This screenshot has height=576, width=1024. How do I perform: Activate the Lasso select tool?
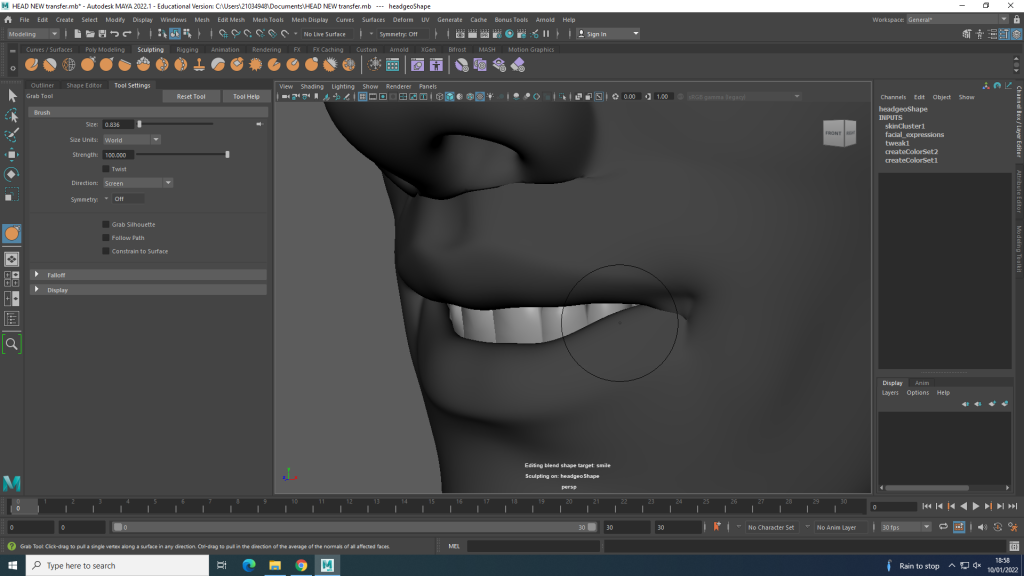tap(12, 115)
